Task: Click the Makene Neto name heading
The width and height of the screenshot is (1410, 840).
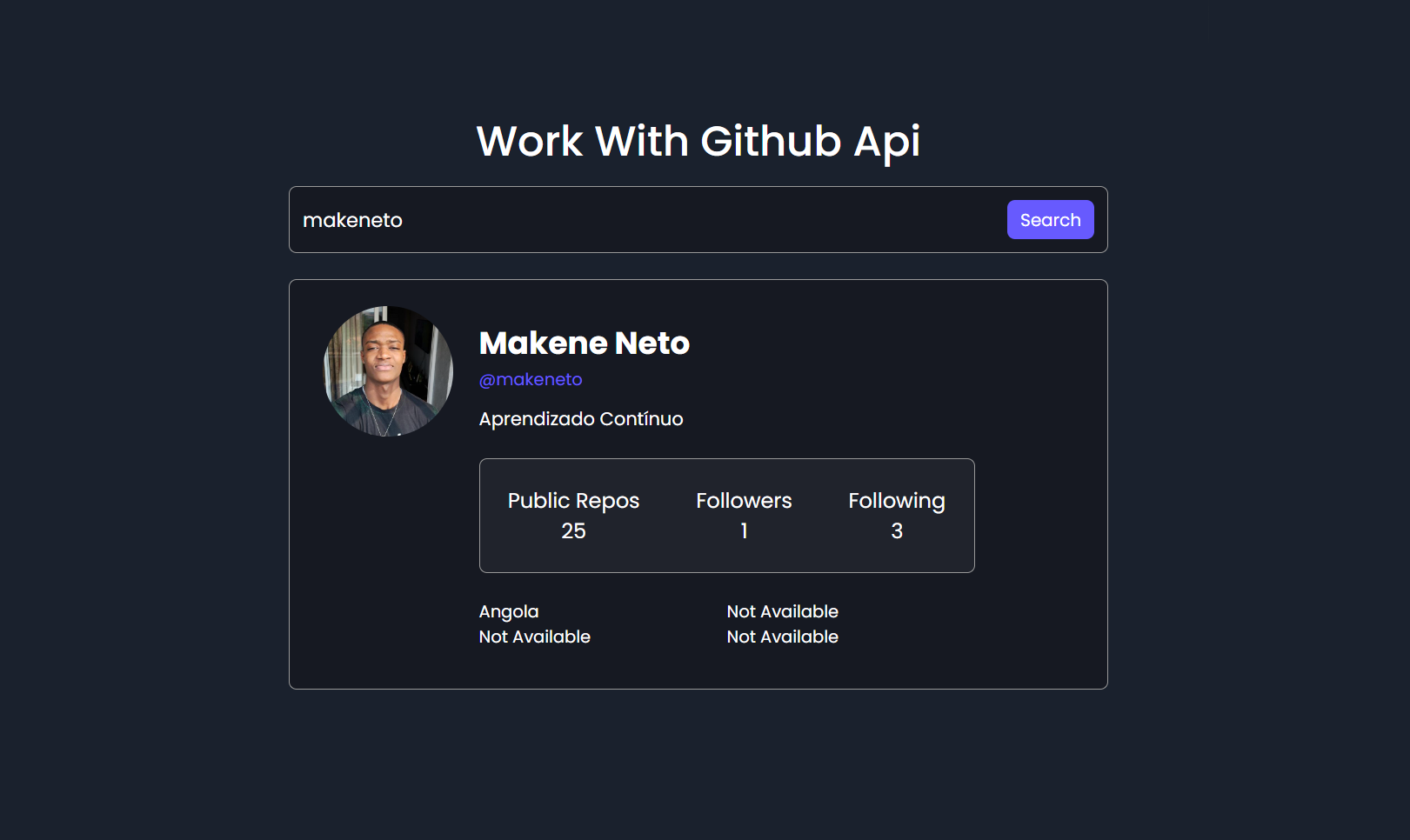Action: click(584, 343)
